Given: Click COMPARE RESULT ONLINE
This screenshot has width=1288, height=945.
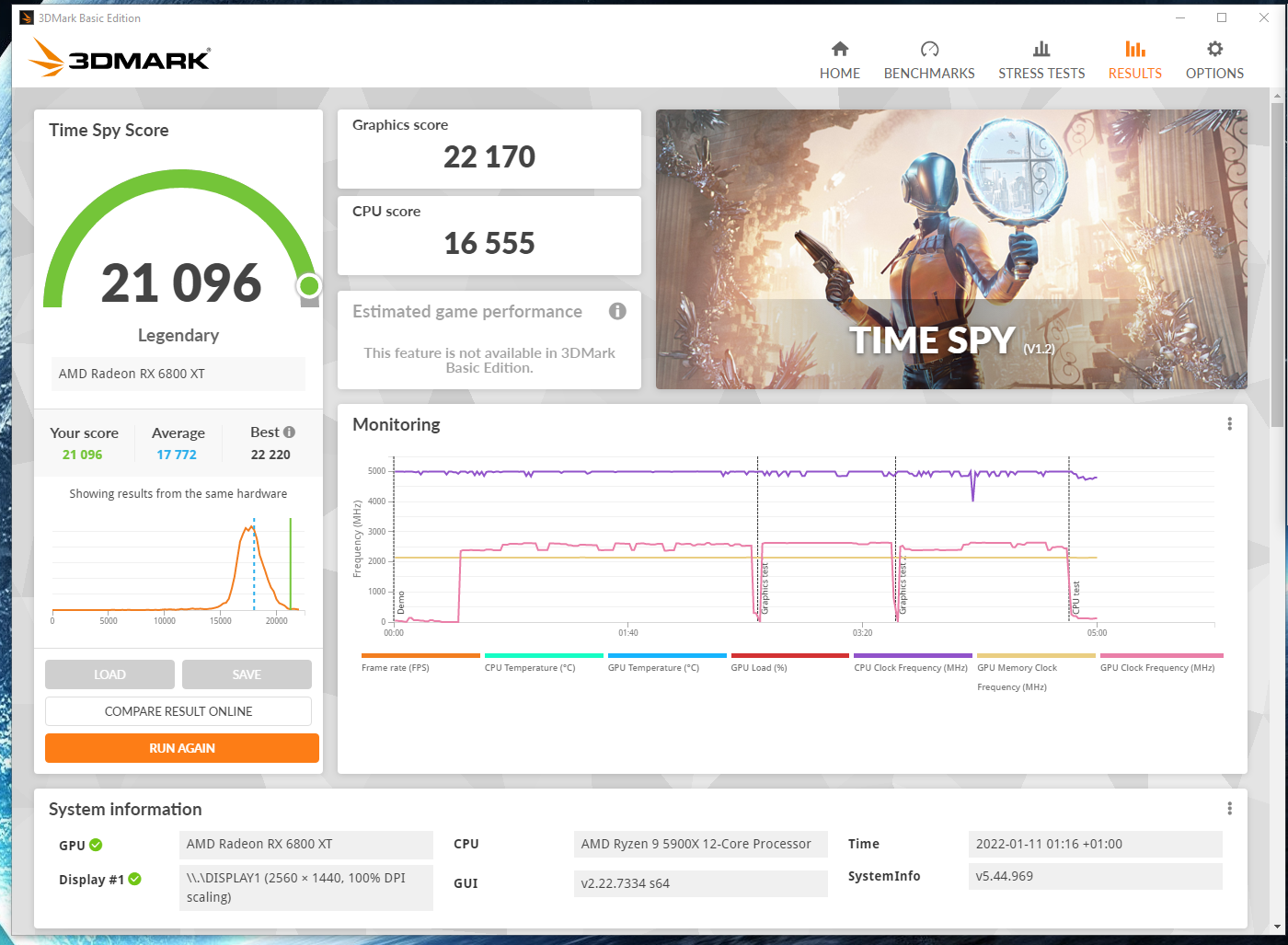Looking at the screenshot, I should 178,711.
